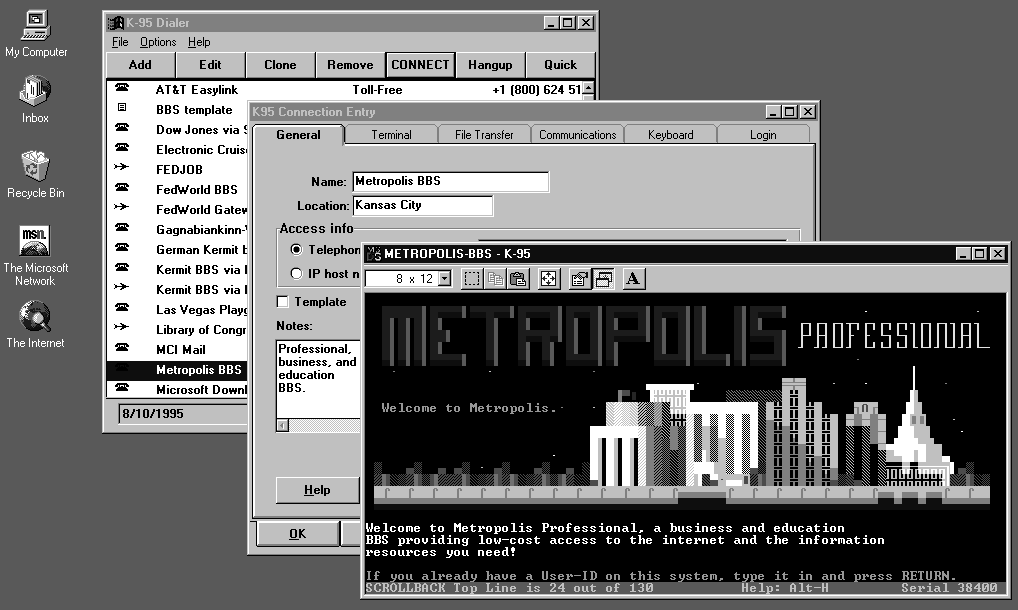Screen dimensions: 1018x610
Task: Select the IP host access radio button
Action: point(296,273)
